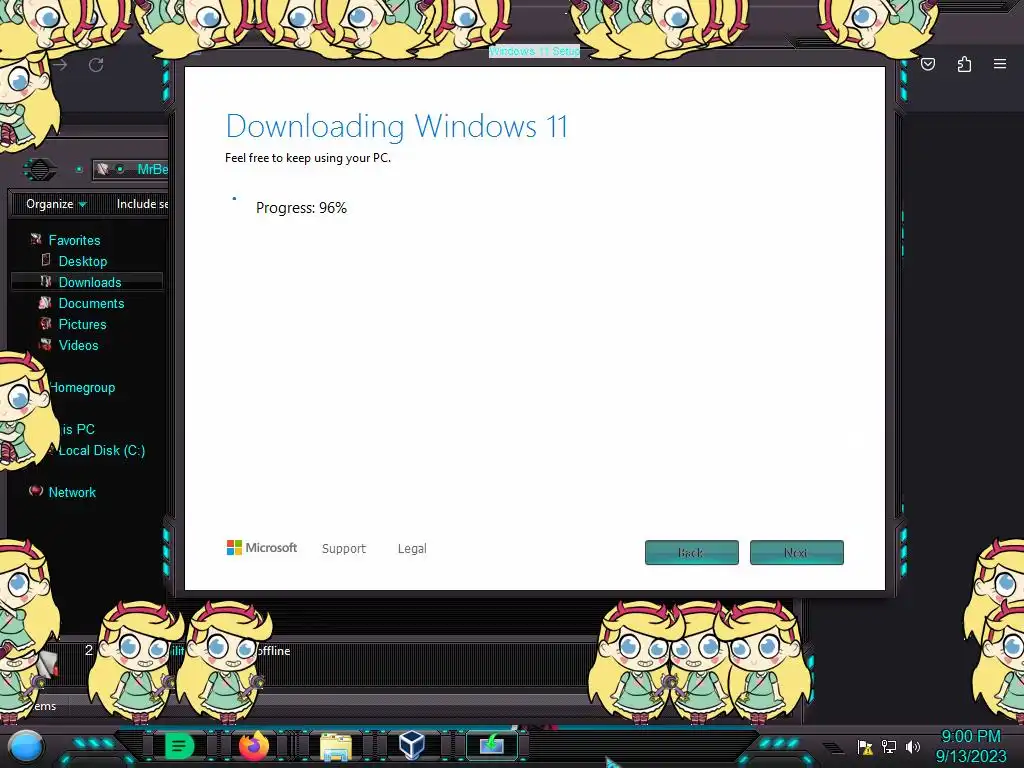Open File Explorer from the taskbar
Screen dimensions: 1024x768
tap(336, 747)
